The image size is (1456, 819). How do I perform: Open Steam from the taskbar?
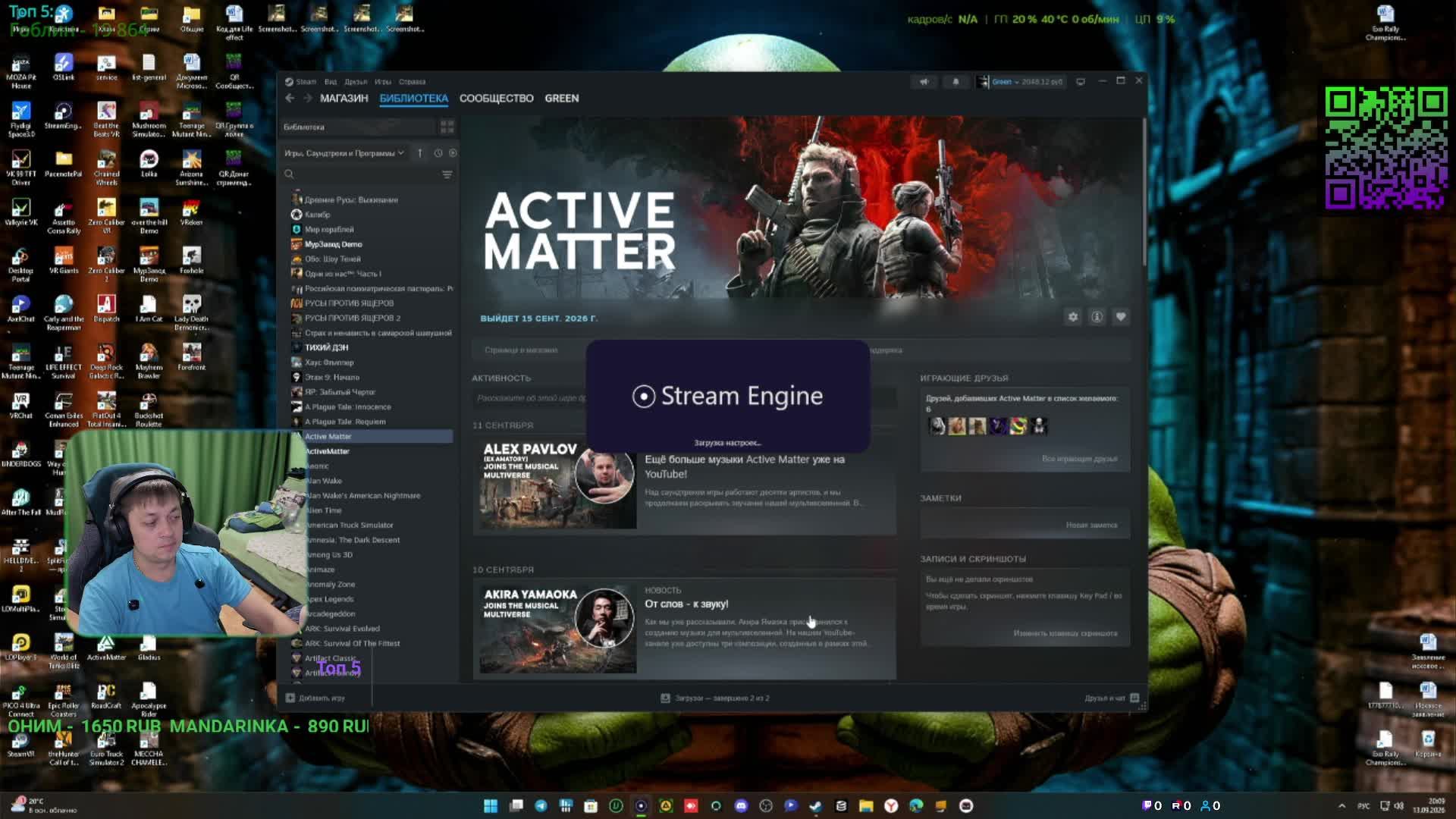coord(816,805)
